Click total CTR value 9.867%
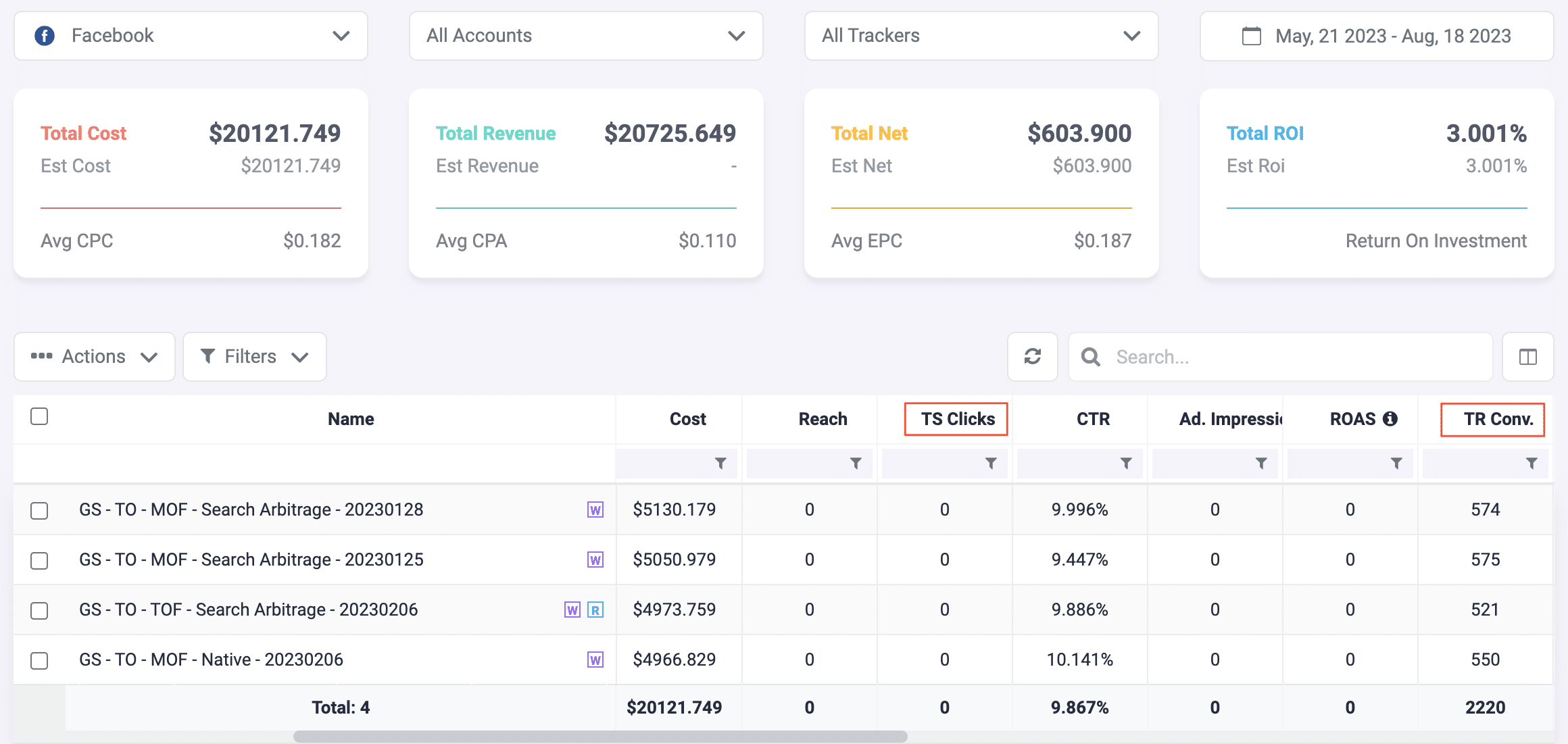Screen dimensions: 1568x744 coord(1079,708)
